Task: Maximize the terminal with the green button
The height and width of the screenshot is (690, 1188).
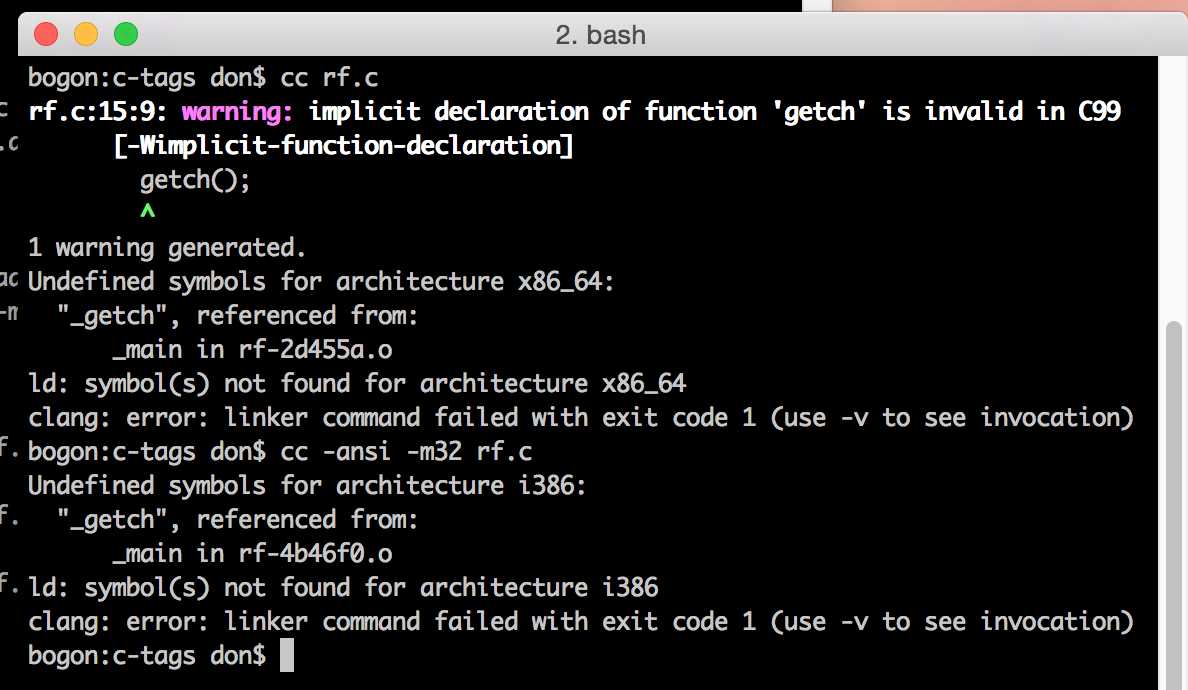Action: pos(126,34)
